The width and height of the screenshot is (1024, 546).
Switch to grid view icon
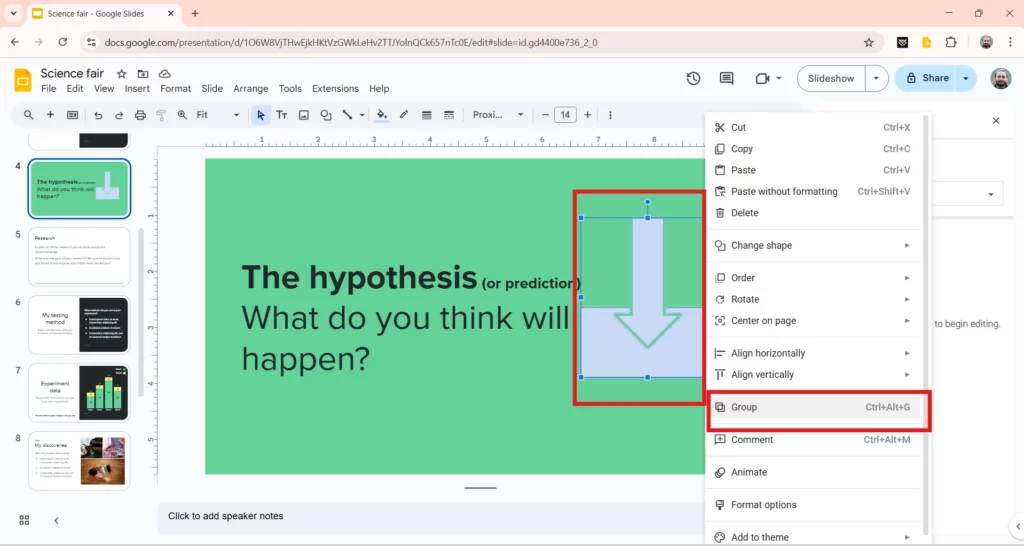pos(24,519)
